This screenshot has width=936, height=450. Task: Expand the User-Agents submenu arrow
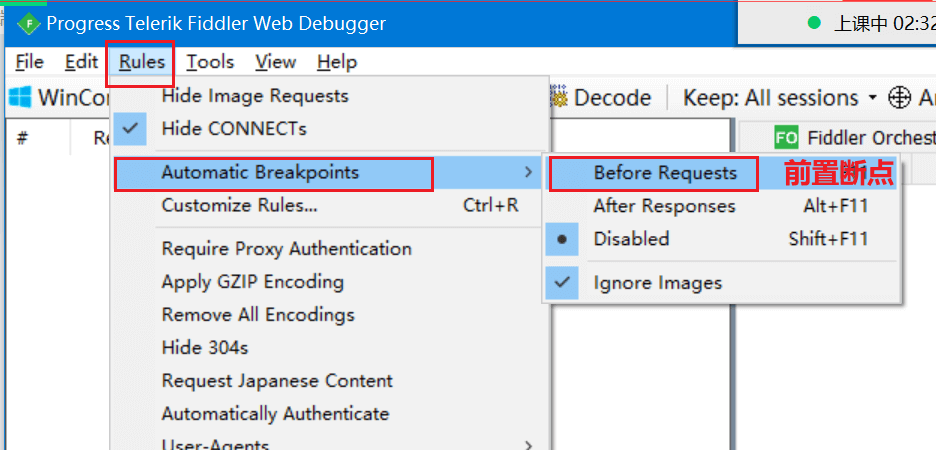pos(528,445)
